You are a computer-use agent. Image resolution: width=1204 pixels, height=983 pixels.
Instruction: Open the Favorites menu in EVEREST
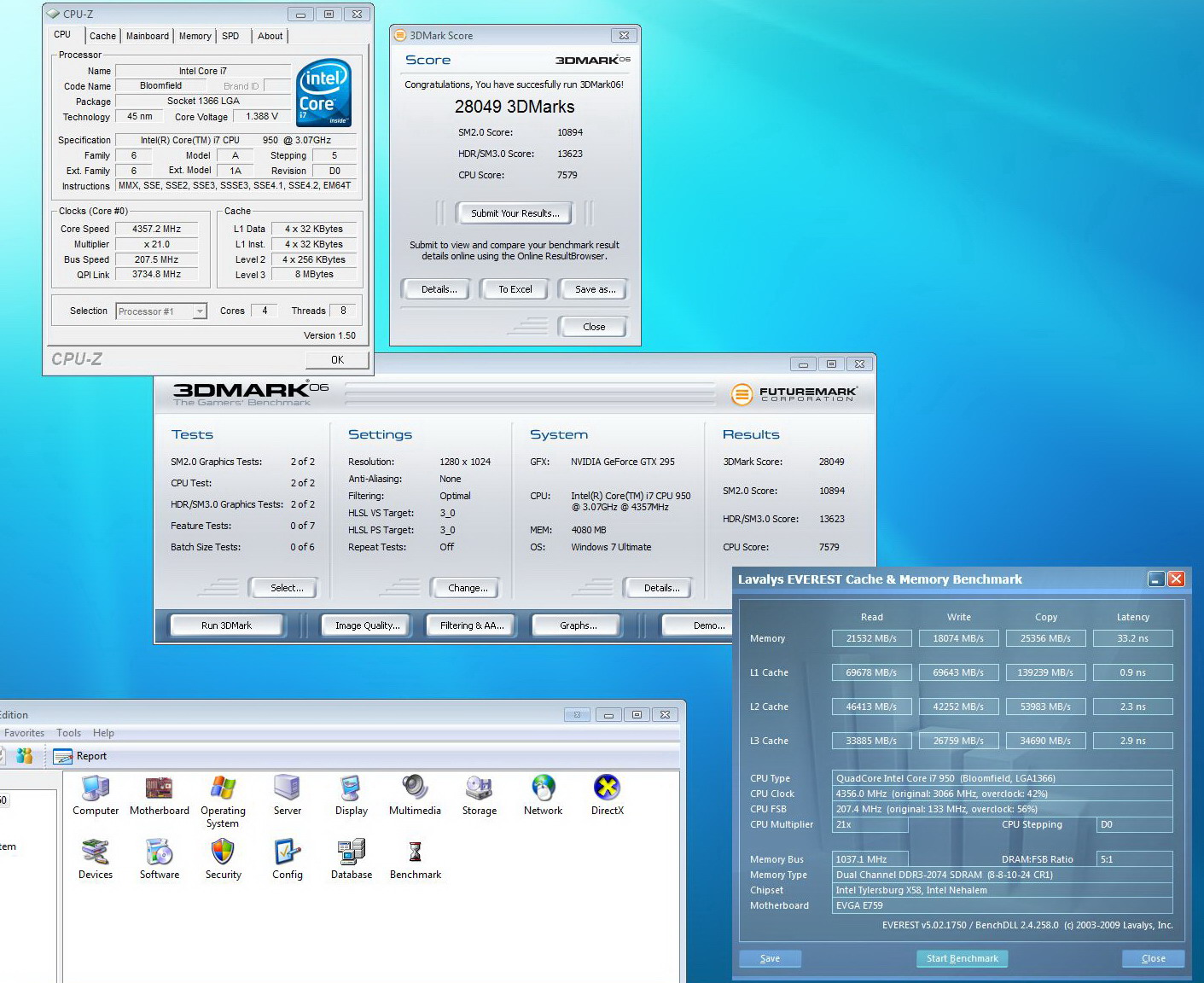24,733
